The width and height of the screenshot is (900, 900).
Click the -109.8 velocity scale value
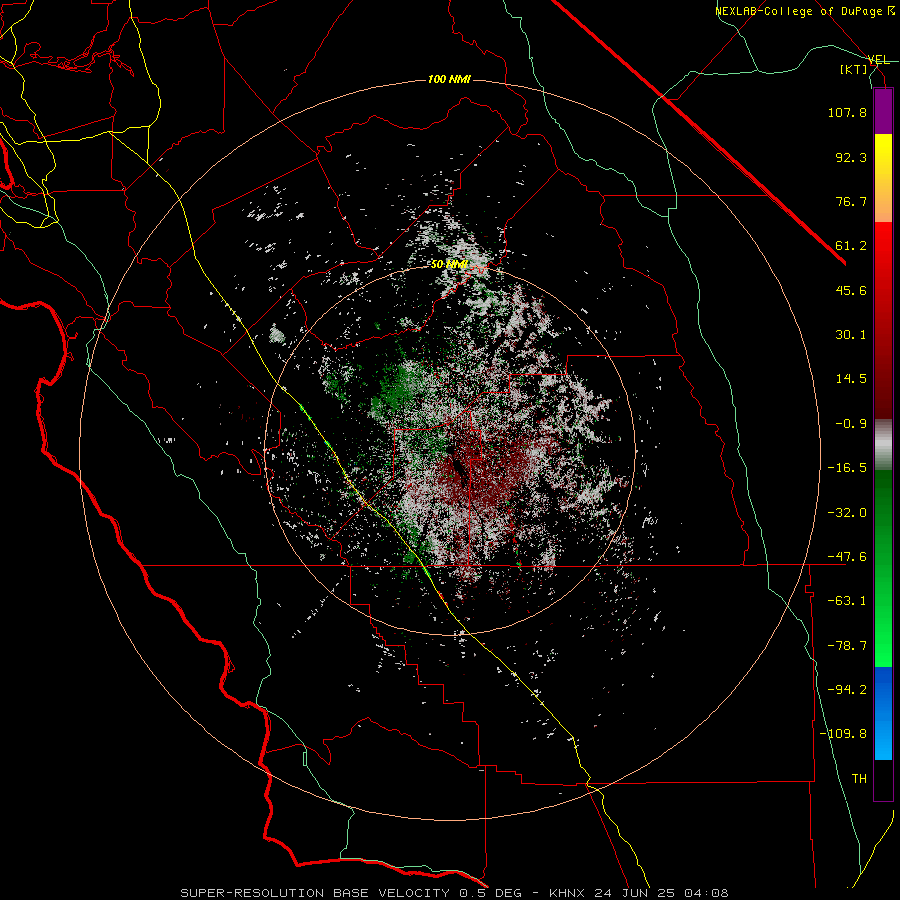pos(843,734)
